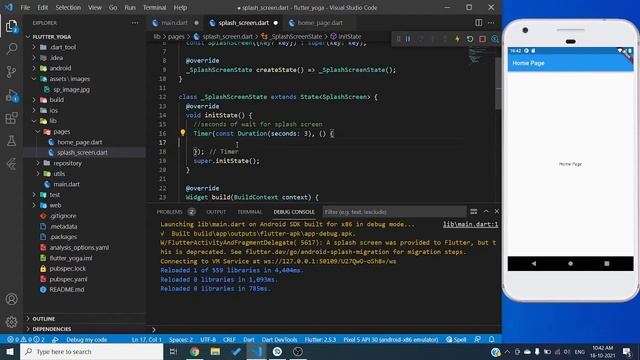Open the Widget Inspector icon in debug toolbar
This screenshot has height=360, width=640.
(495, 39)
